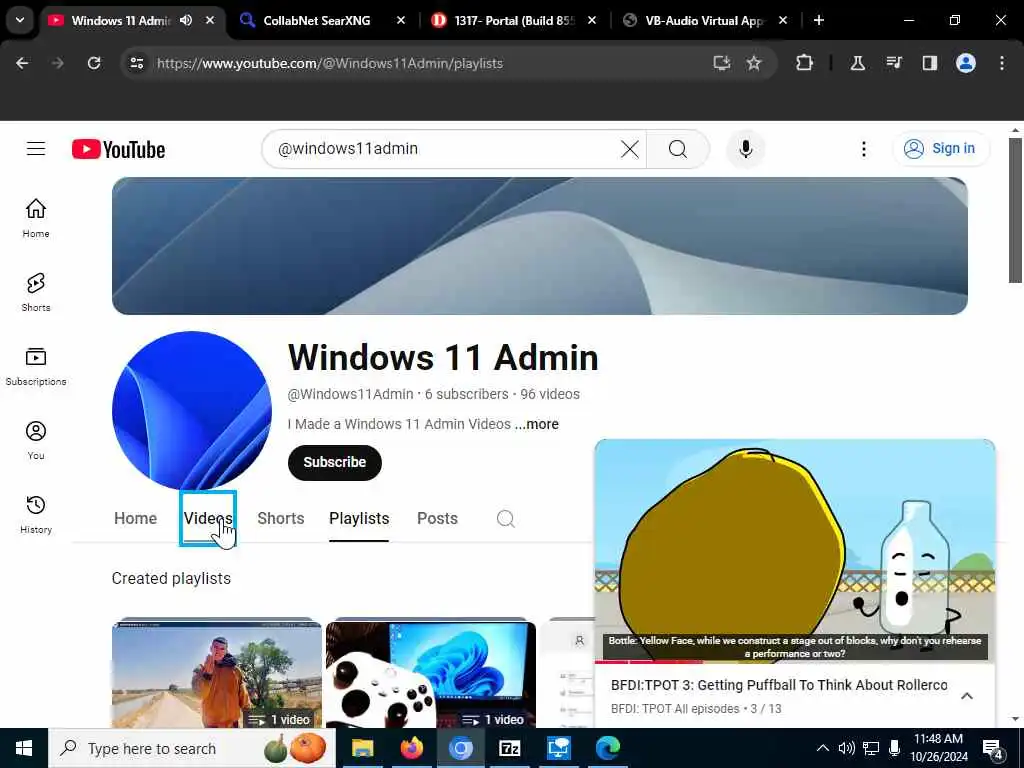
Task: Open media controls in browser toolbar
Action: [x=894, y=63]
